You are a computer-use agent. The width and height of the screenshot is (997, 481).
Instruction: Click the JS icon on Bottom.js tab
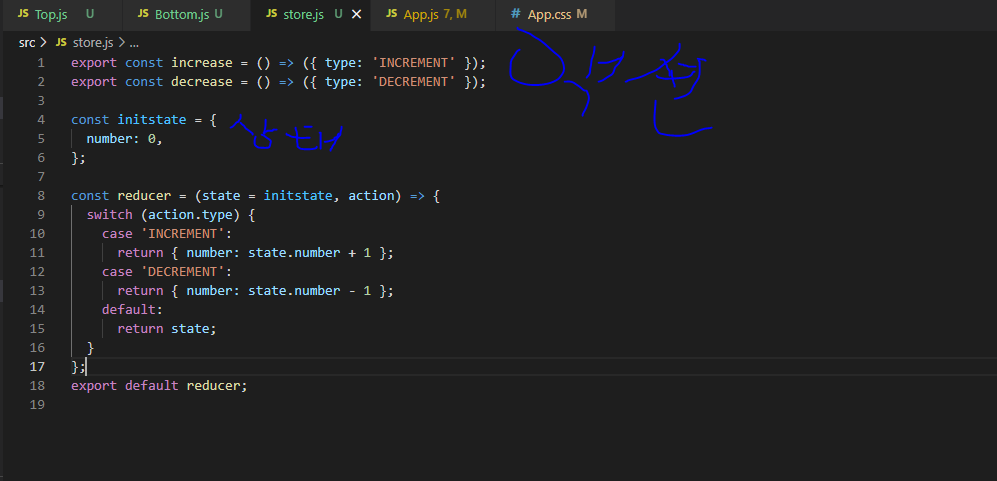(143, 14)
